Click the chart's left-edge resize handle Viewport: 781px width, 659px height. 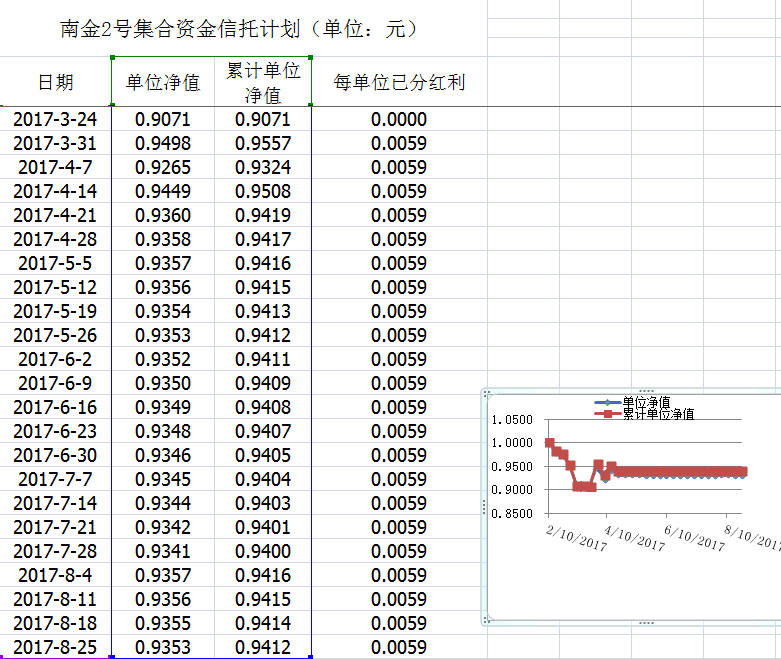pos(484,507)
